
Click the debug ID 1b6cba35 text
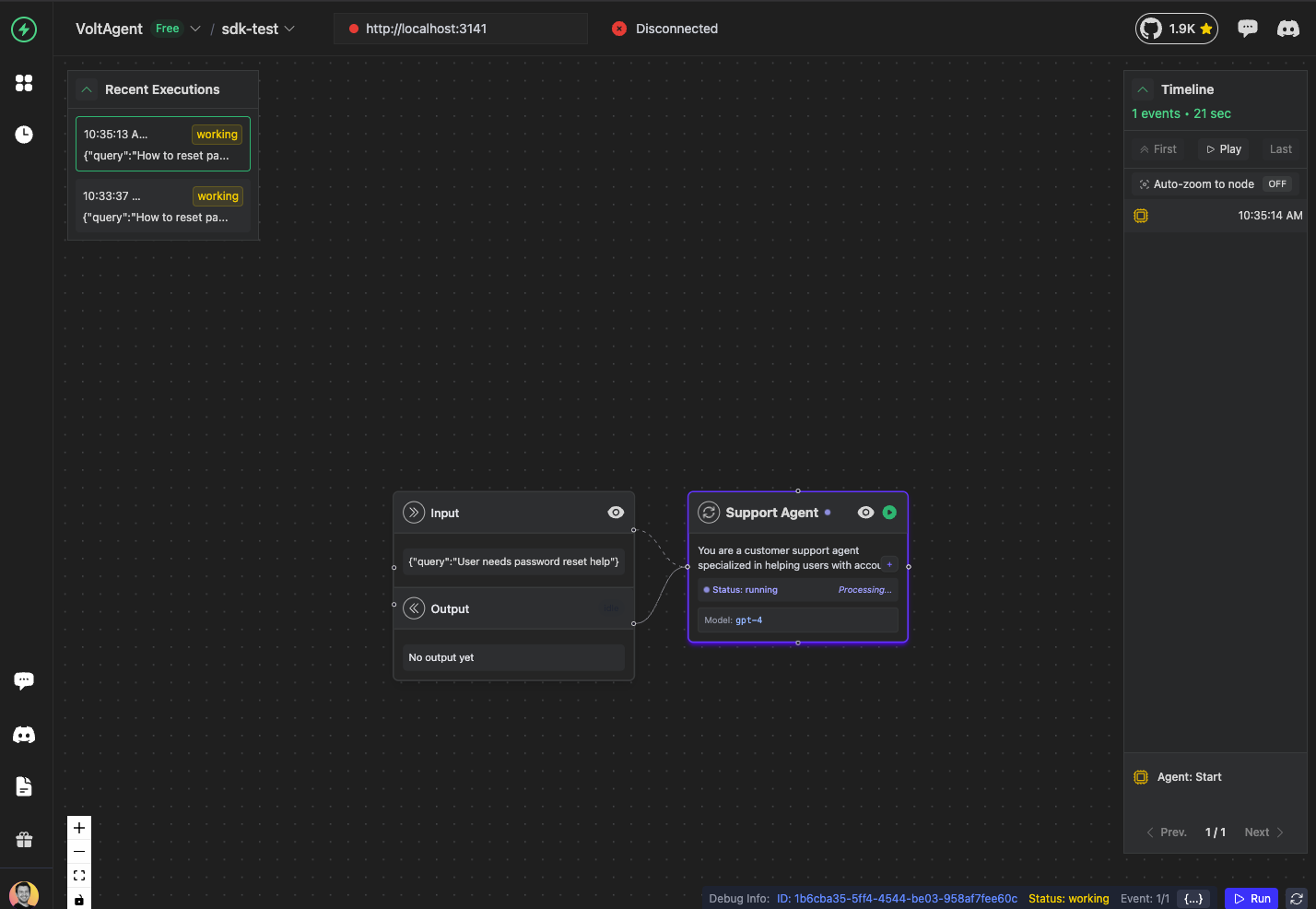897,899
